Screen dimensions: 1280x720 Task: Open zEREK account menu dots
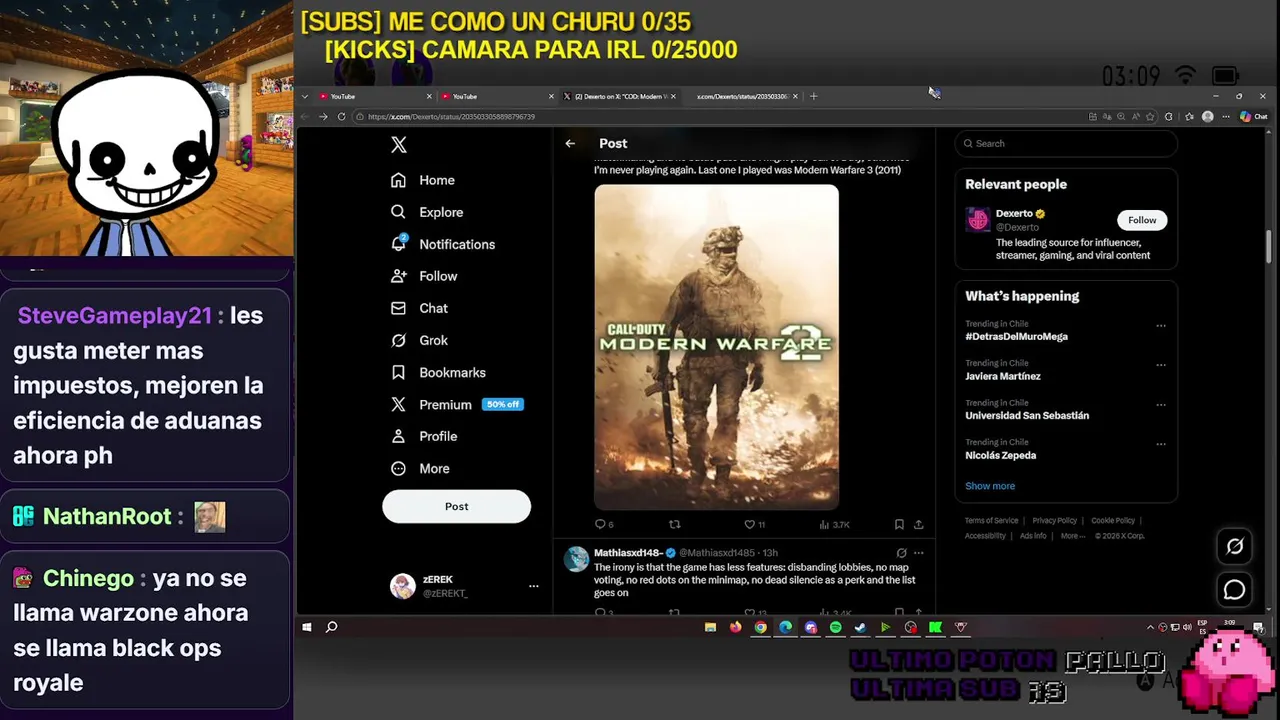click(533, 586)
